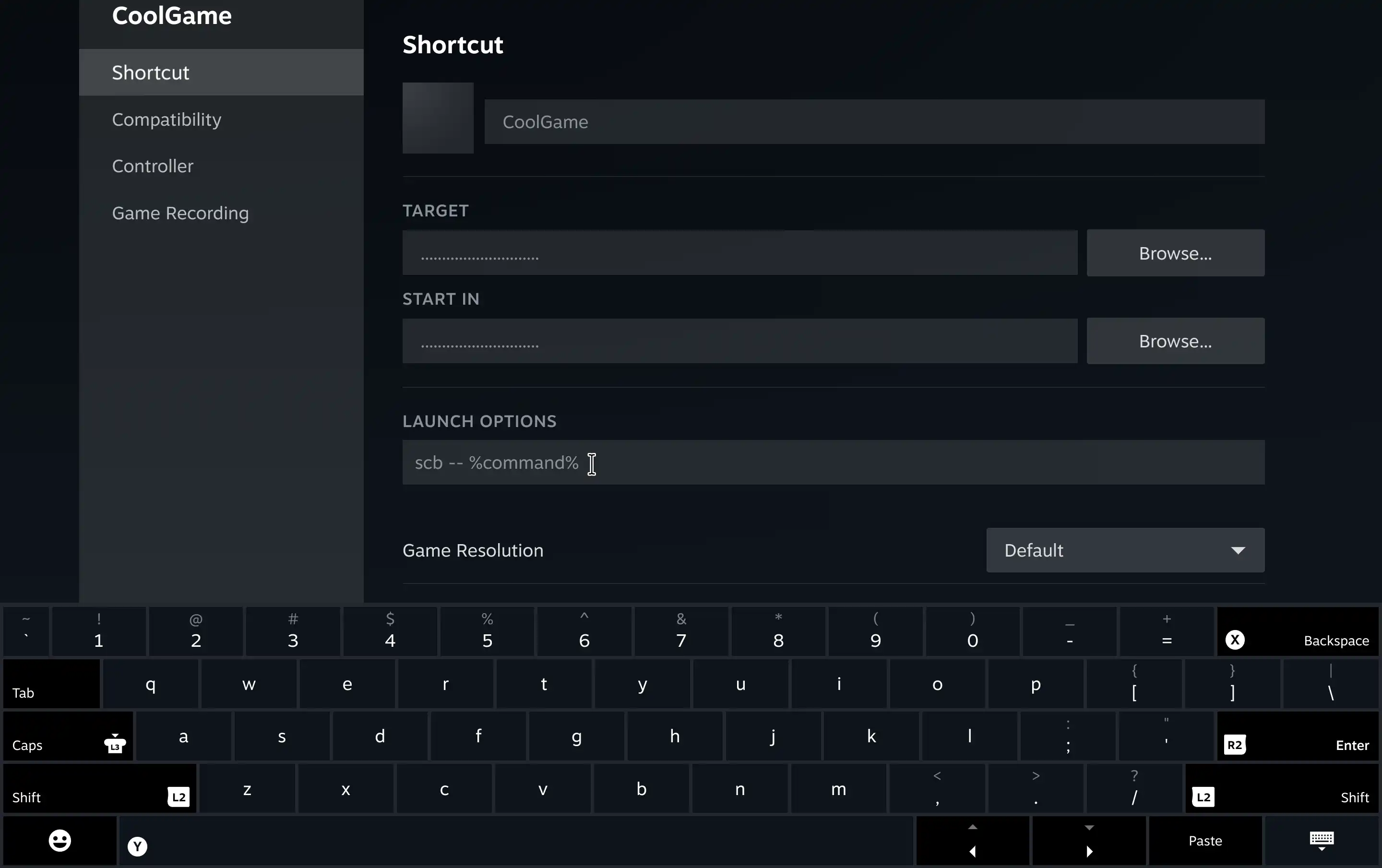
Task: Click the CoolGame name input field
Action: coord(873,121)
